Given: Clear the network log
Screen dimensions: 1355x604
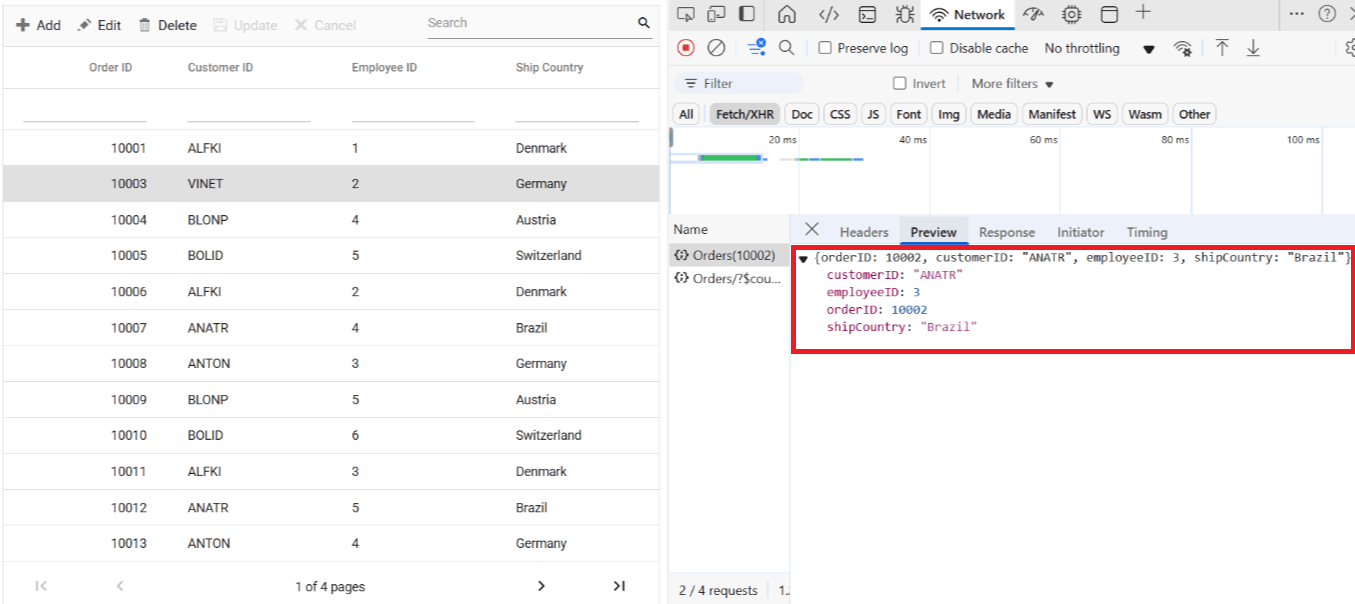Looking at the screenshot, I should (716, 48).
